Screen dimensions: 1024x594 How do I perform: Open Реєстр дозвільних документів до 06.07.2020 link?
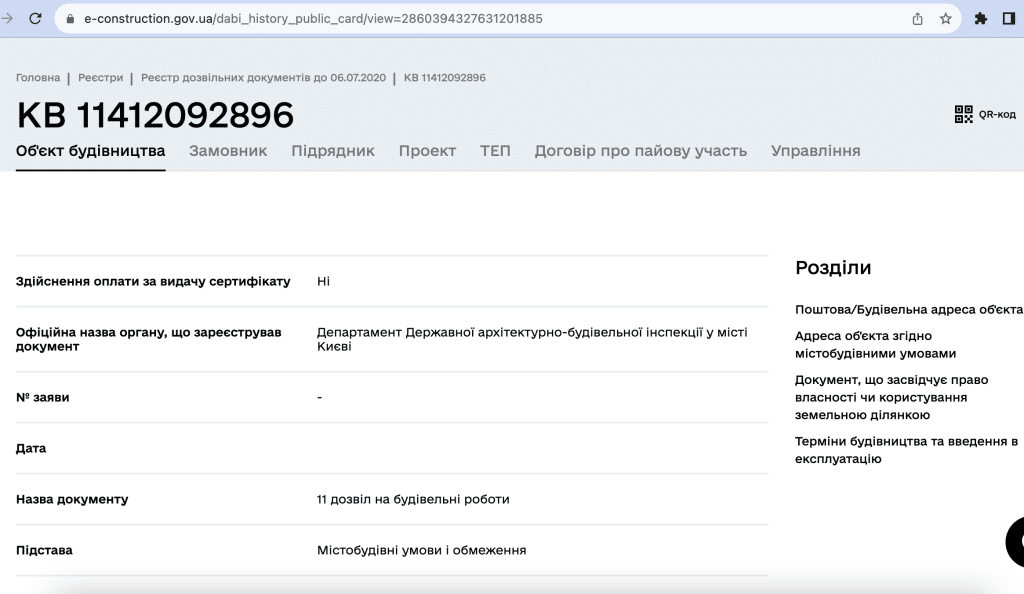coord(264,78)
